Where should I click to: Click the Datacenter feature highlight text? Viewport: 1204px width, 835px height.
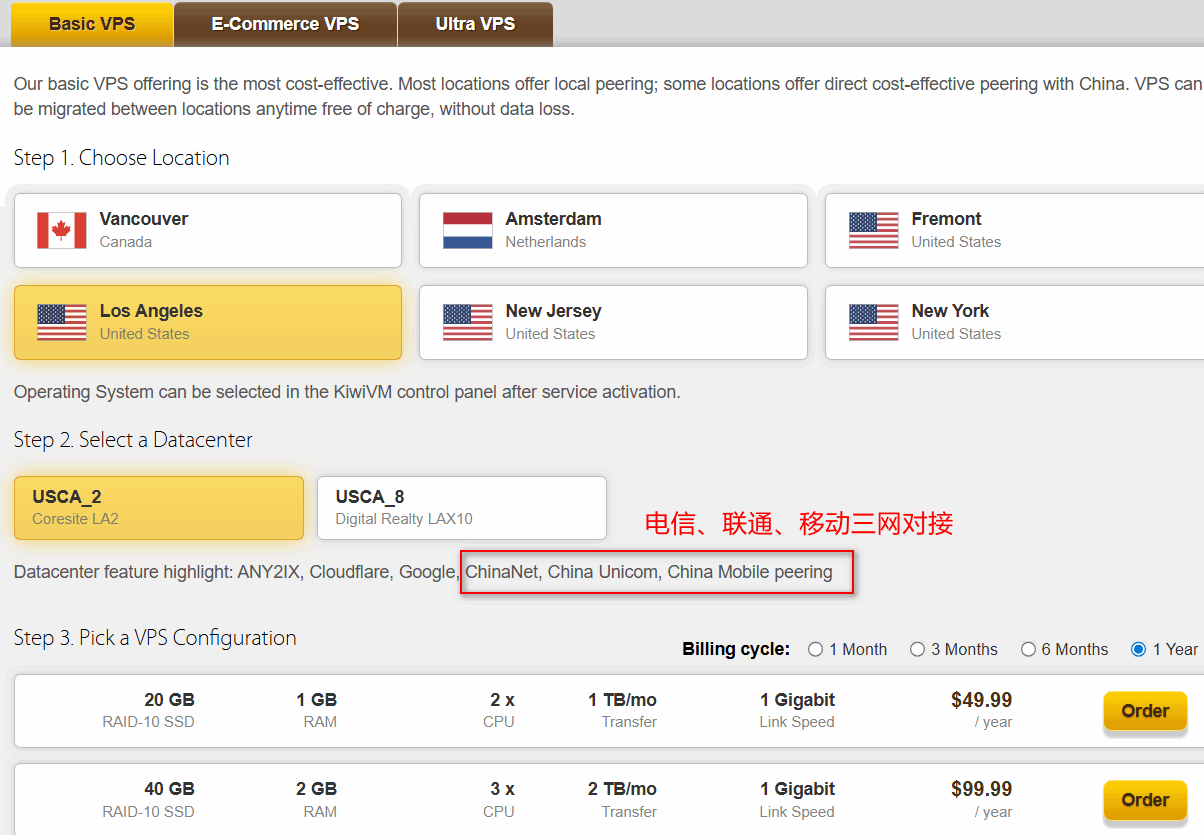423,572
